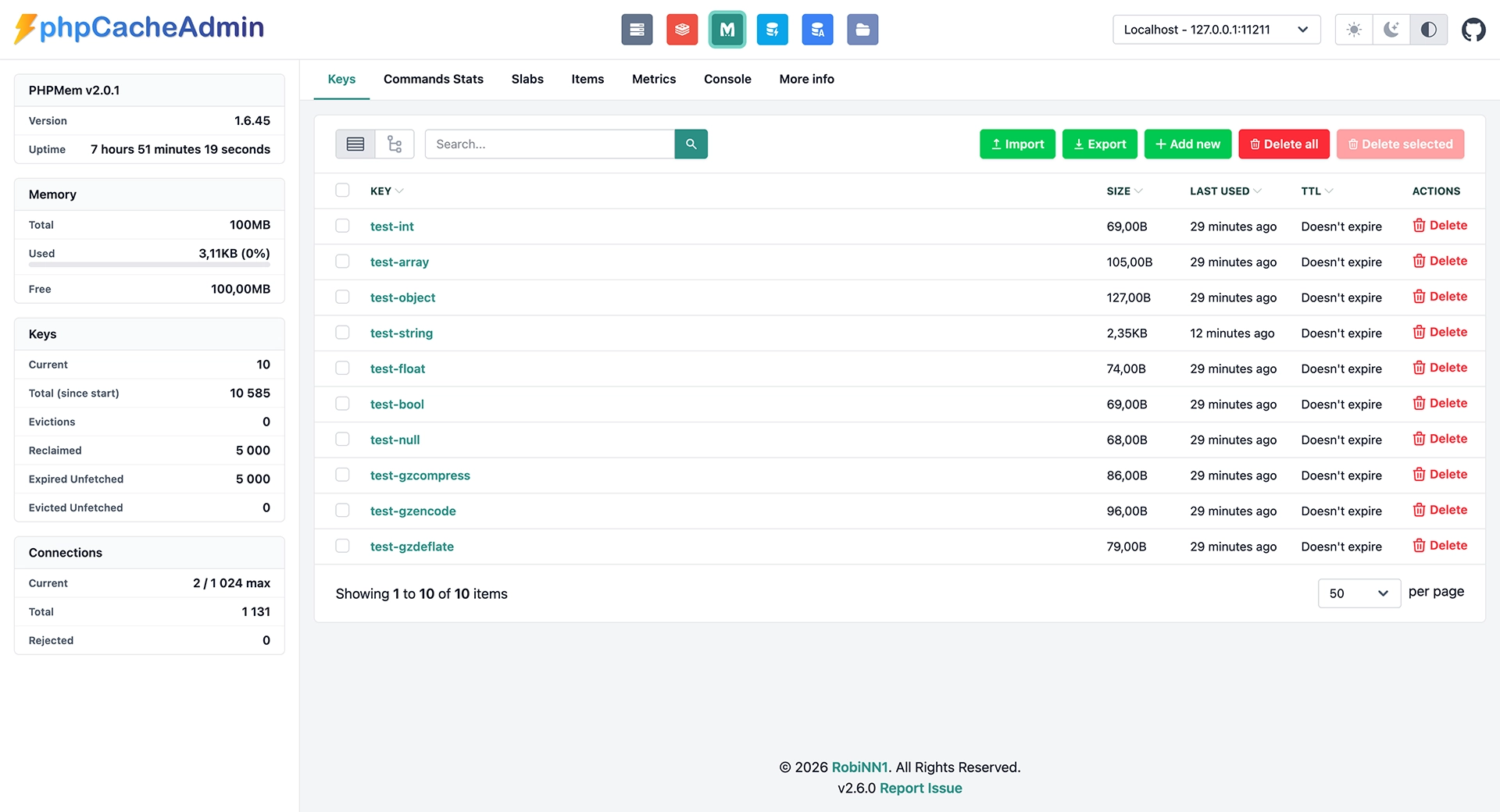Viewport: 1500px width, 812px height.
Task: Open the test-gzencode key link
Action: 412,511
